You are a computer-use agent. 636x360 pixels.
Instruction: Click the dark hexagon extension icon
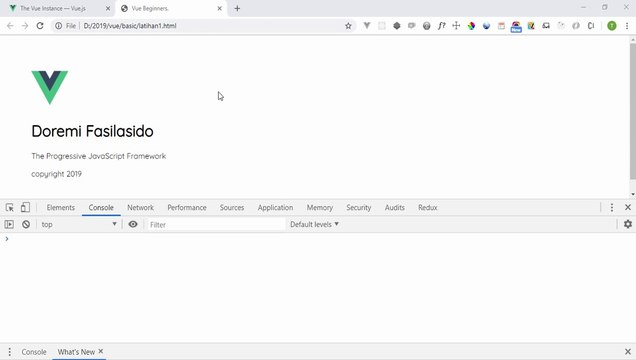pyautogui.click(x=397, y=26)
